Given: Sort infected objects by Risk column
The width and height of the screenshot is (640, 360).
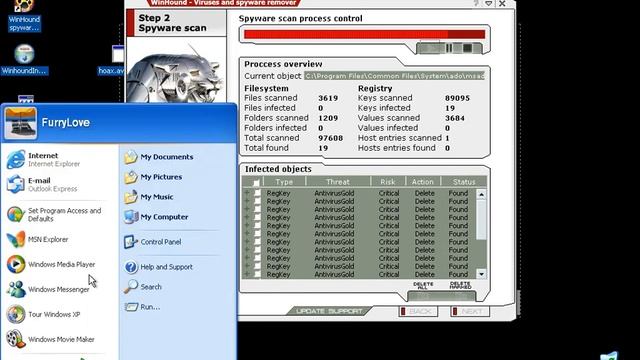Looking at the screenshot, I should (388, 182).
